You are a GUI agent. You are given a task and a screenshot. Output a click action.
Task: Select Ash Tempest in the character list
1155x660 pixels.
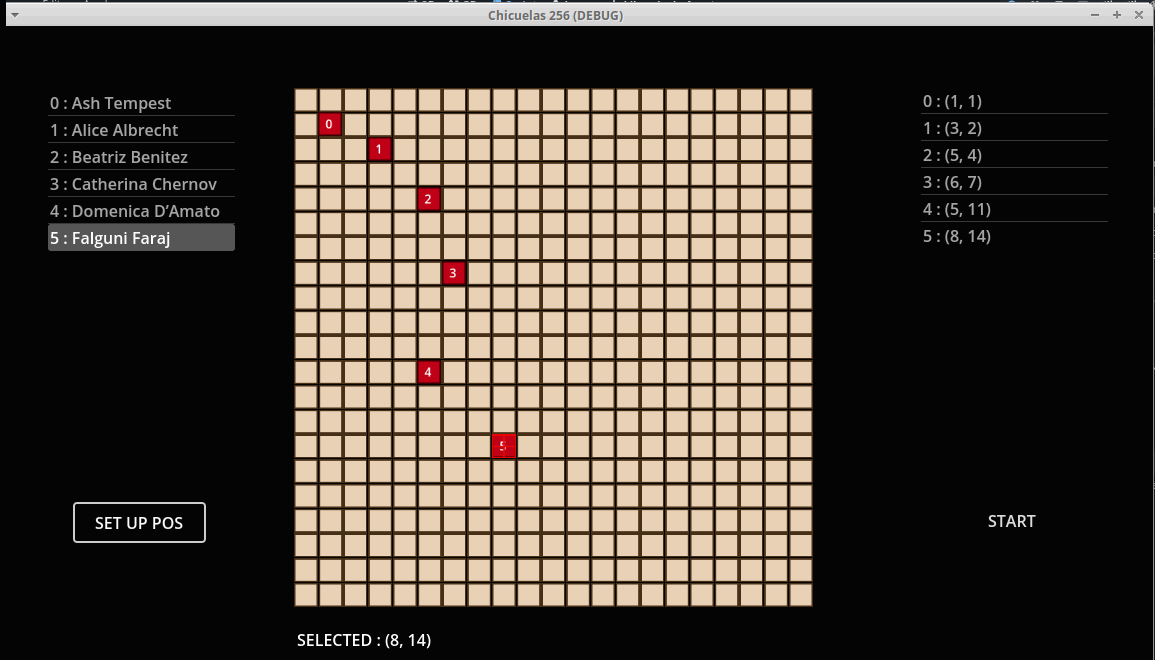[141, 103]
